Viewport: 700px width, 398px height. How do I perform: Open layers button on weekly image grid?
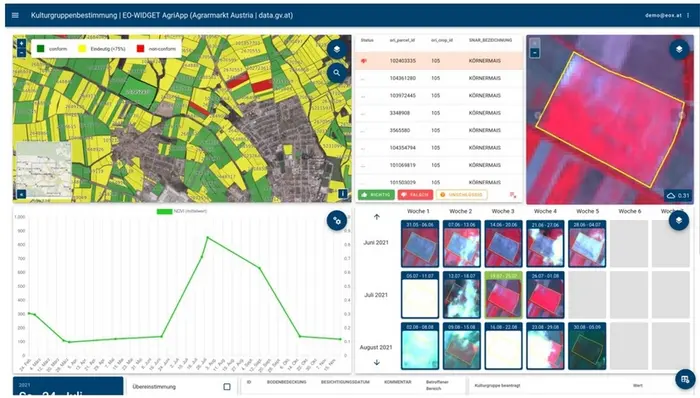[679, 220]
